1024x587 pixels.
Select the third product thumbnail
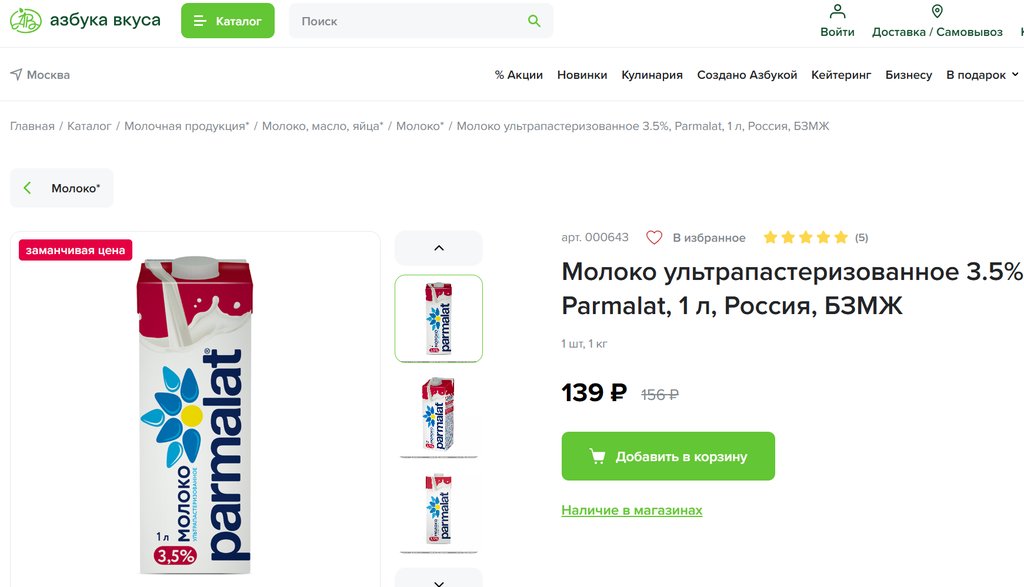point(439,511)
